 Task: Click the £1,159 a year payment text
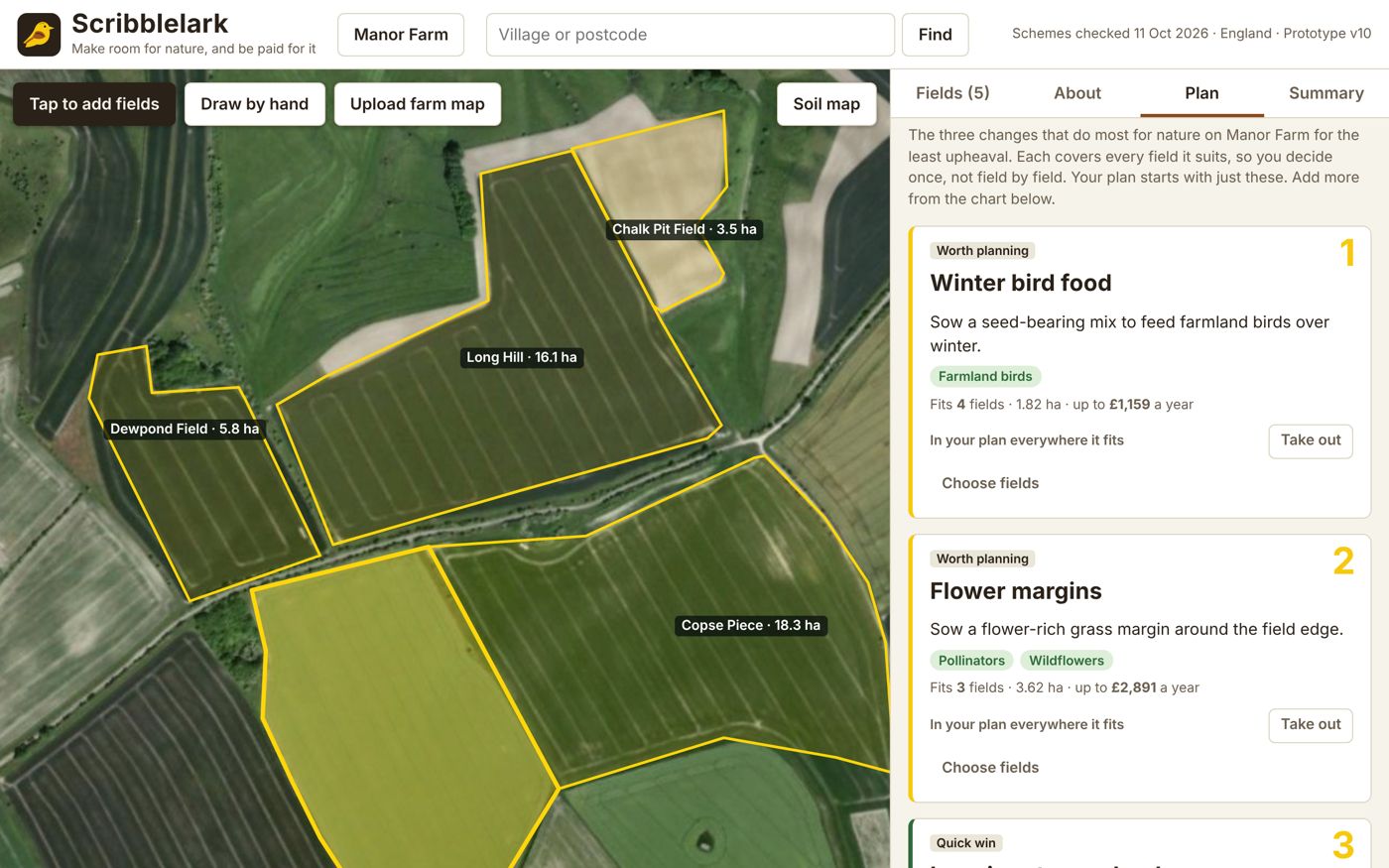coord(1151,405)
